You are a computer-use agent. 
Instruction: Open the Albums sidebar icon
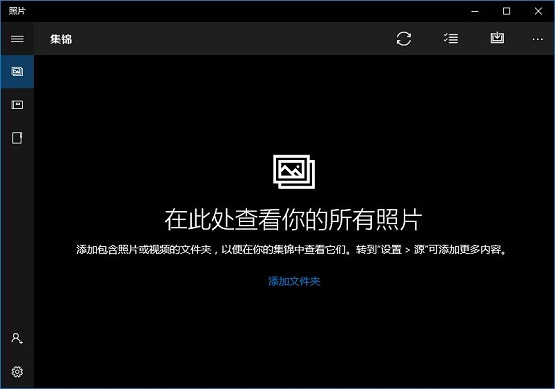pos(17,105)
